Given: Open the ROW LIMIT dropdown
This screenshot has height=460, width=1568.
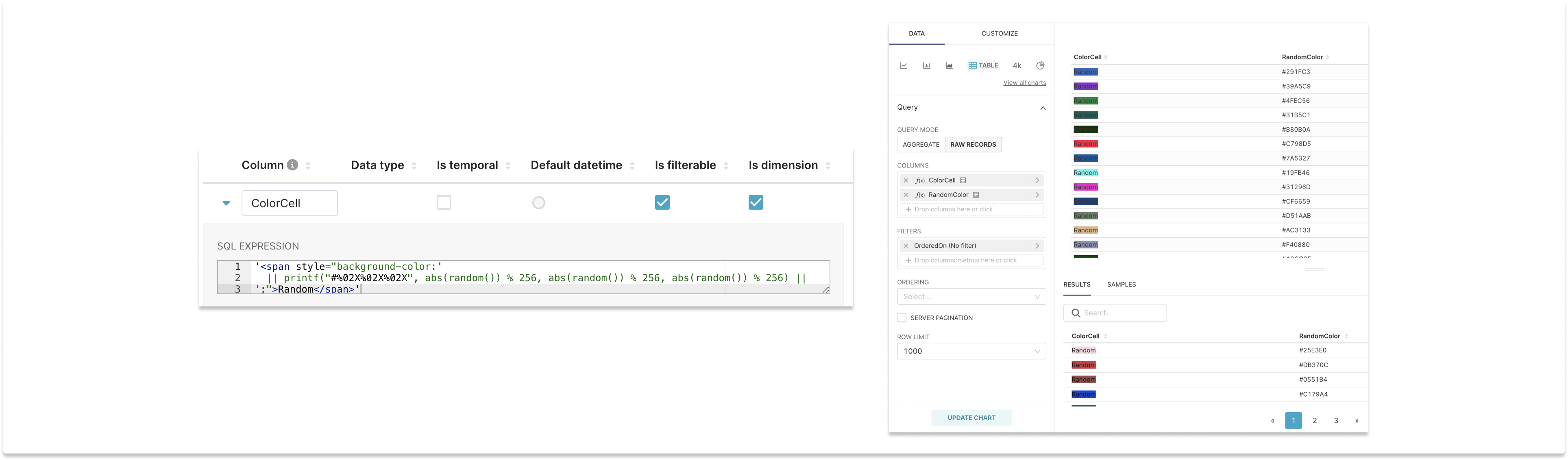Looking at the screenshot, I should (x=971, y=351).
